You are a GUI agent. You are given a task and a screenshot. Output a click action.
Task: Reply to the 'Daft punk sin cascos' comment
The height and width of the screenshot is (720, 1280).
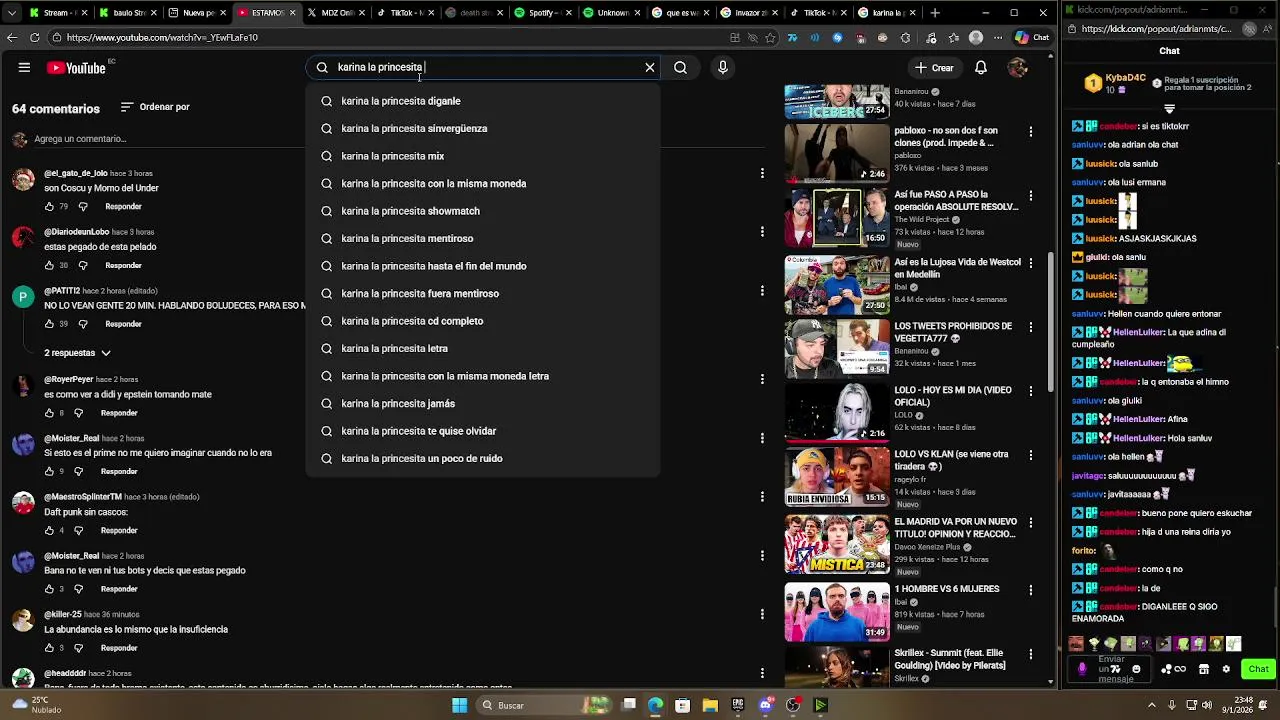(119, 530)
